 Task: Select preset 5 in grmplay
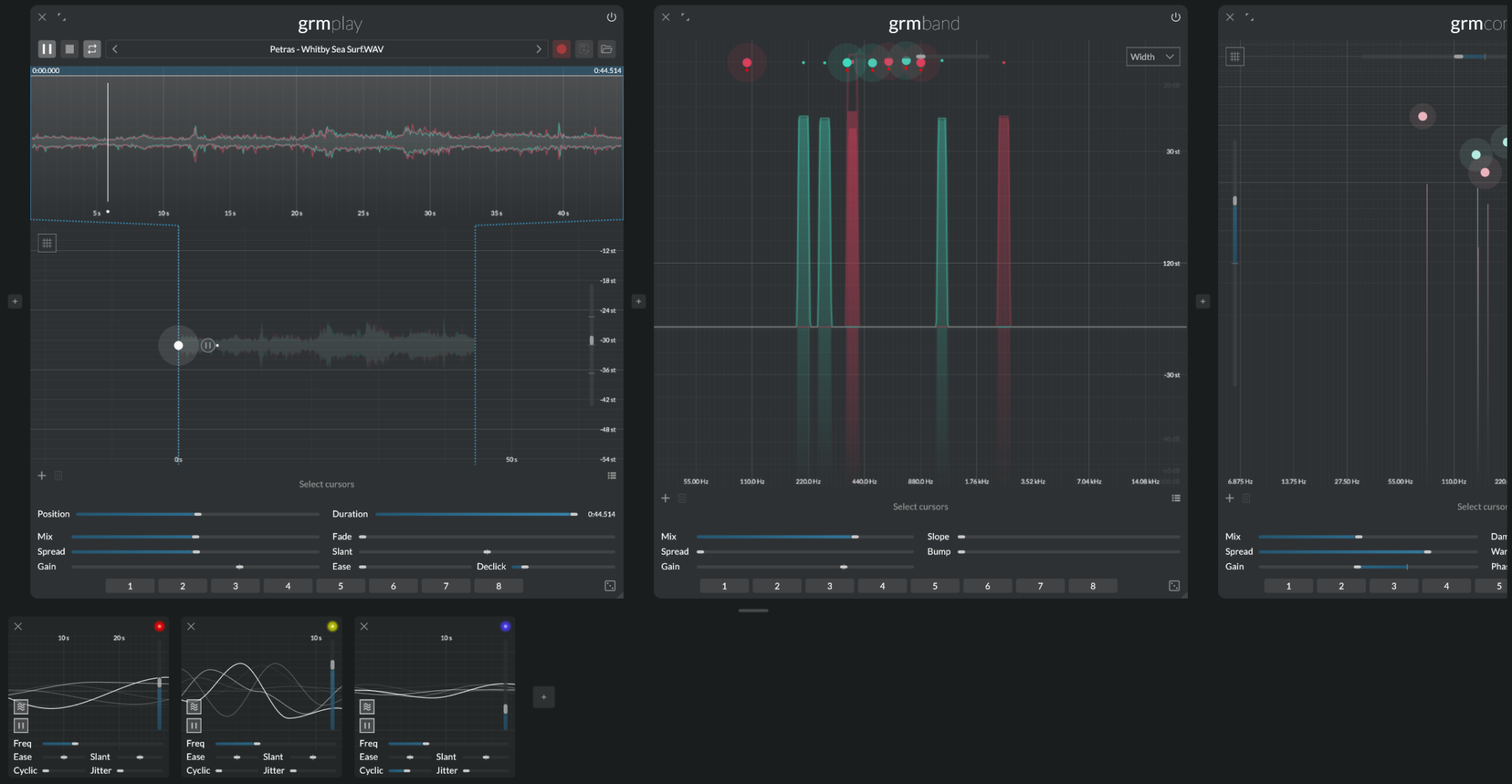coord(340,586)
